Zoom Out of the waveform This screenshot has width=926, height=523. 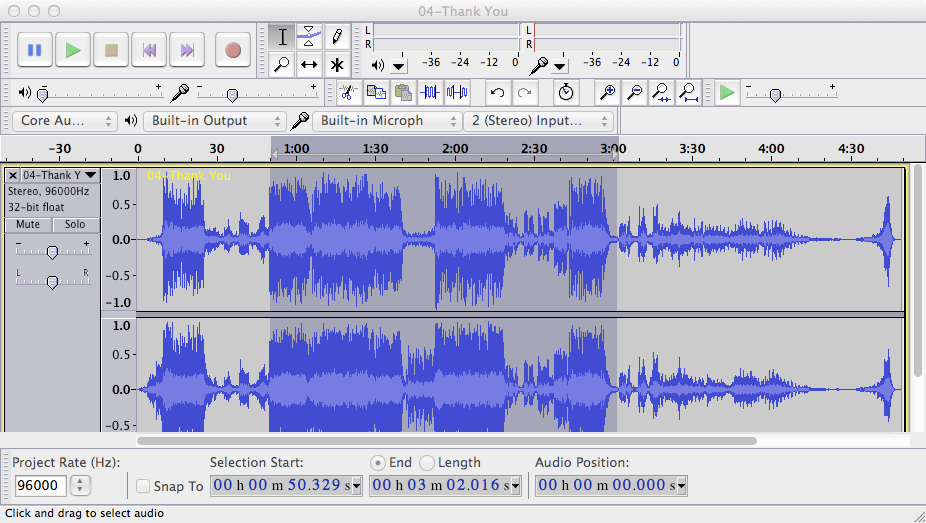[634, 93]
